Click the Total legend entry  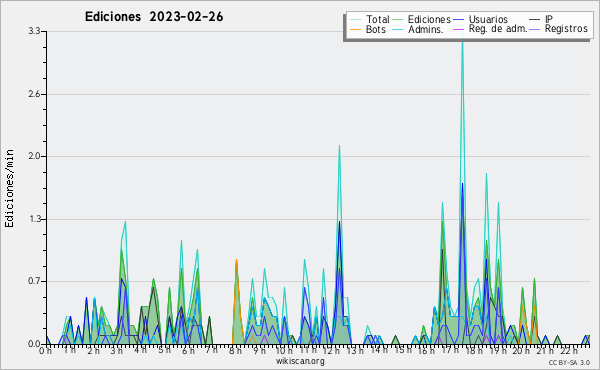378,19
